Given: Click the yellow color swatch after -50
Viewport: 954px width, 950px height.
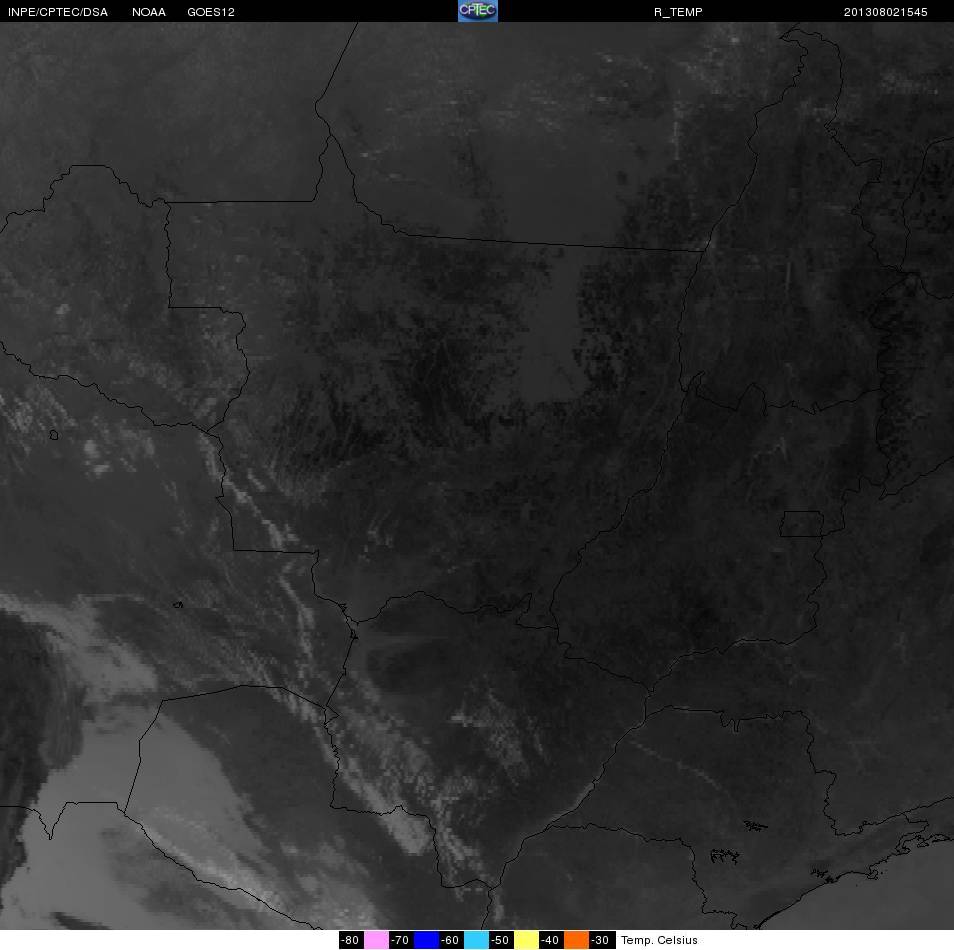Looking at the screenshot, I should [527, 940].
